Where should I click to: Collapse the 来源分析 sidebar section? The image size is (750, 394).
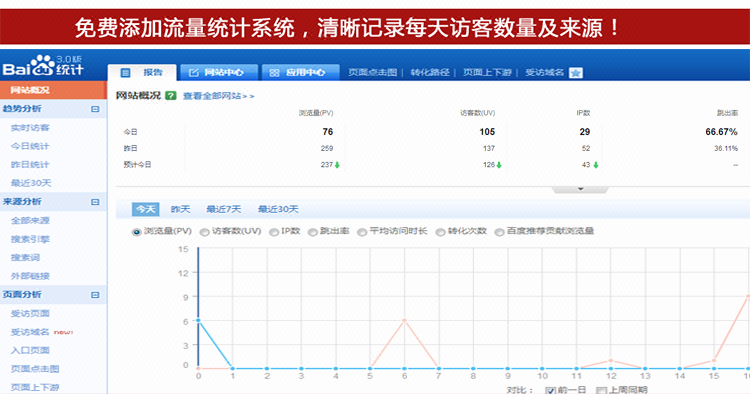pos(95,202)
